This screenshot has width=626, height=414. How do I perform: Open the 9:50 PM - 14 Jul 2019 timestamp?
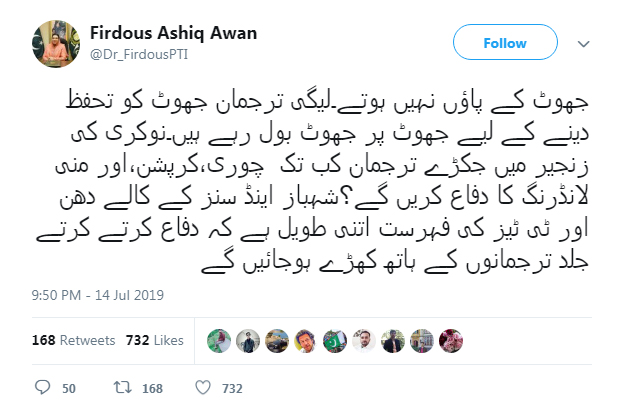pyautogui.click(x=98, y=295)
